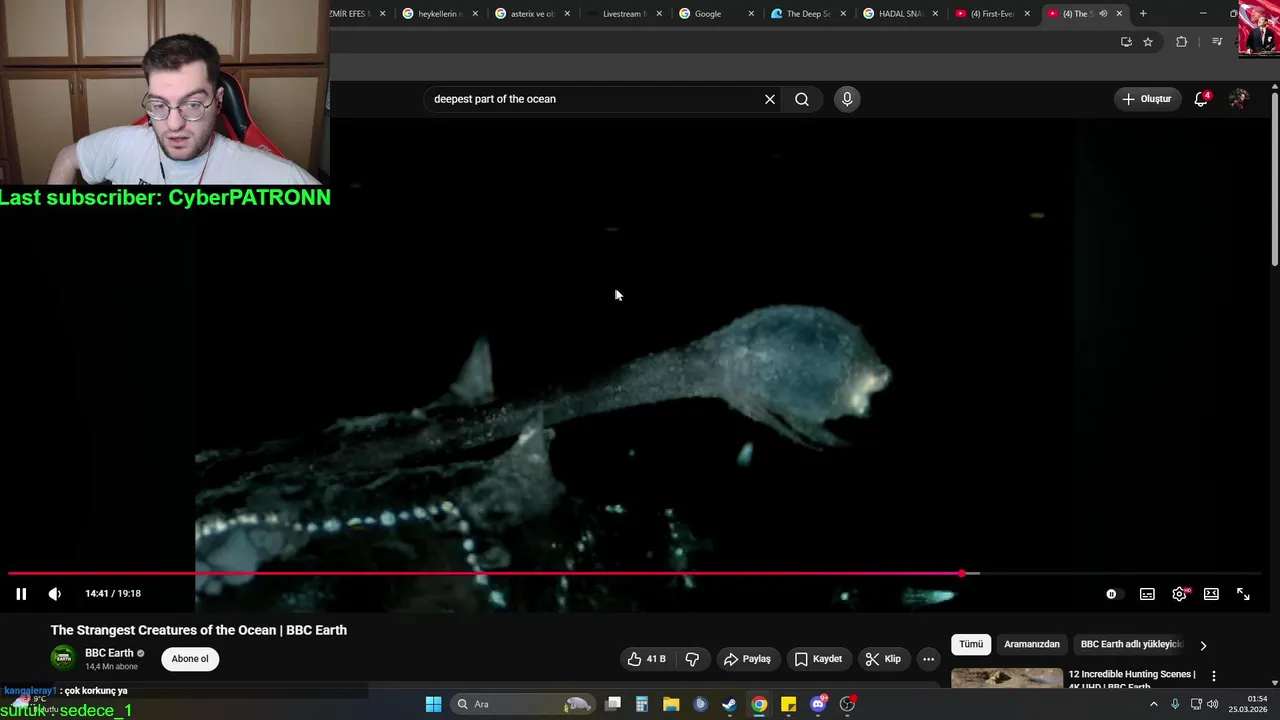
Task: Open File Explorer from the taskbar
Action: 671,704
